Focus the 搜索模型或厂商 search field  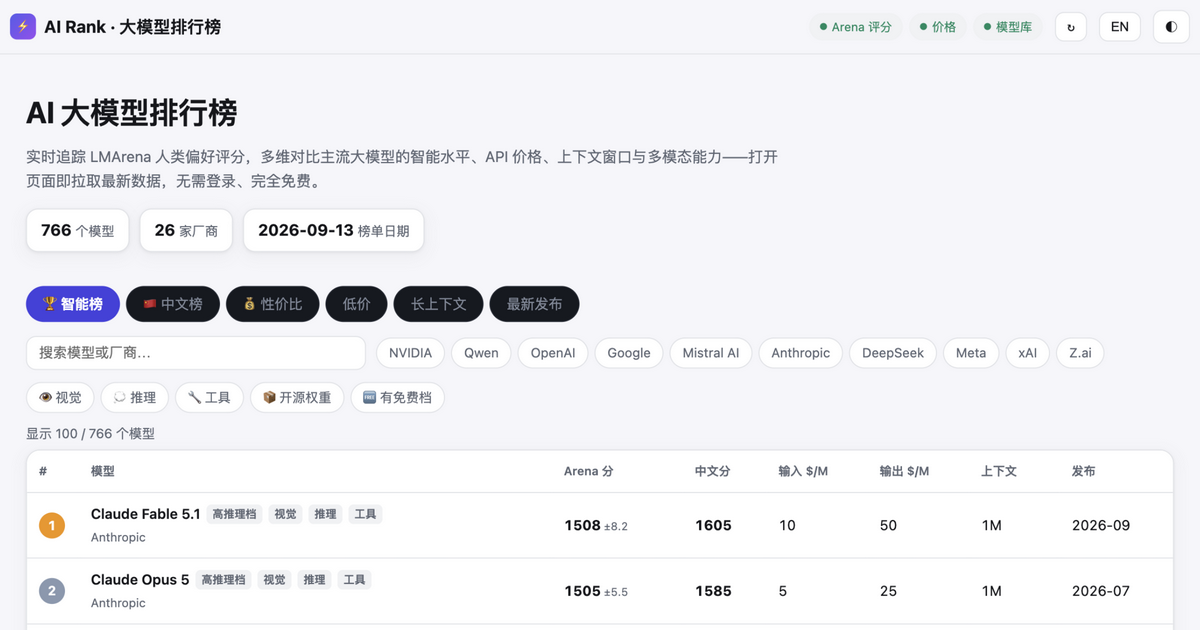196,353
